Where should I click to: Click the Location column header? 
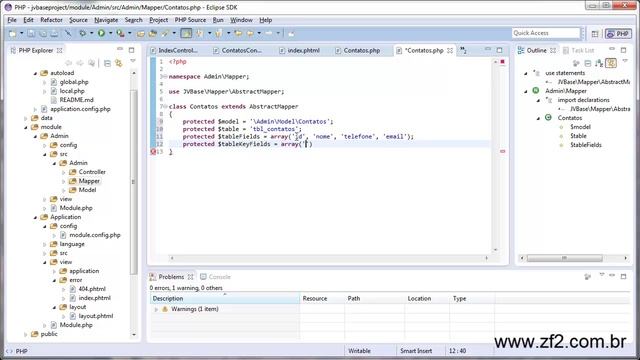(427, 298)
